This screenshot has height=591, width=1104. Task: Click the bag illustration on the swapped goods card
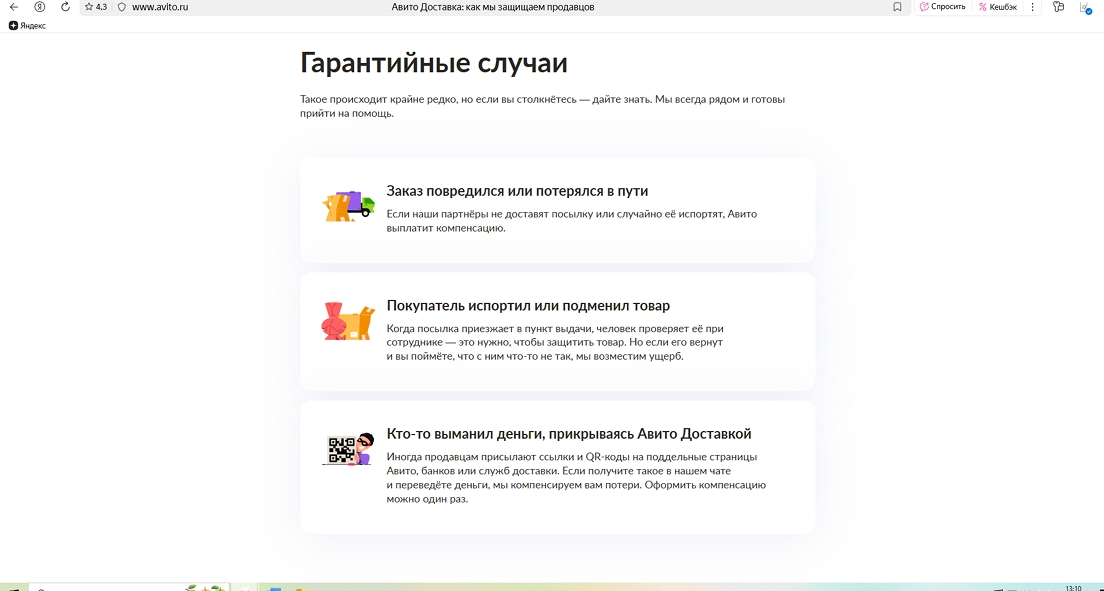pos(347,322)
